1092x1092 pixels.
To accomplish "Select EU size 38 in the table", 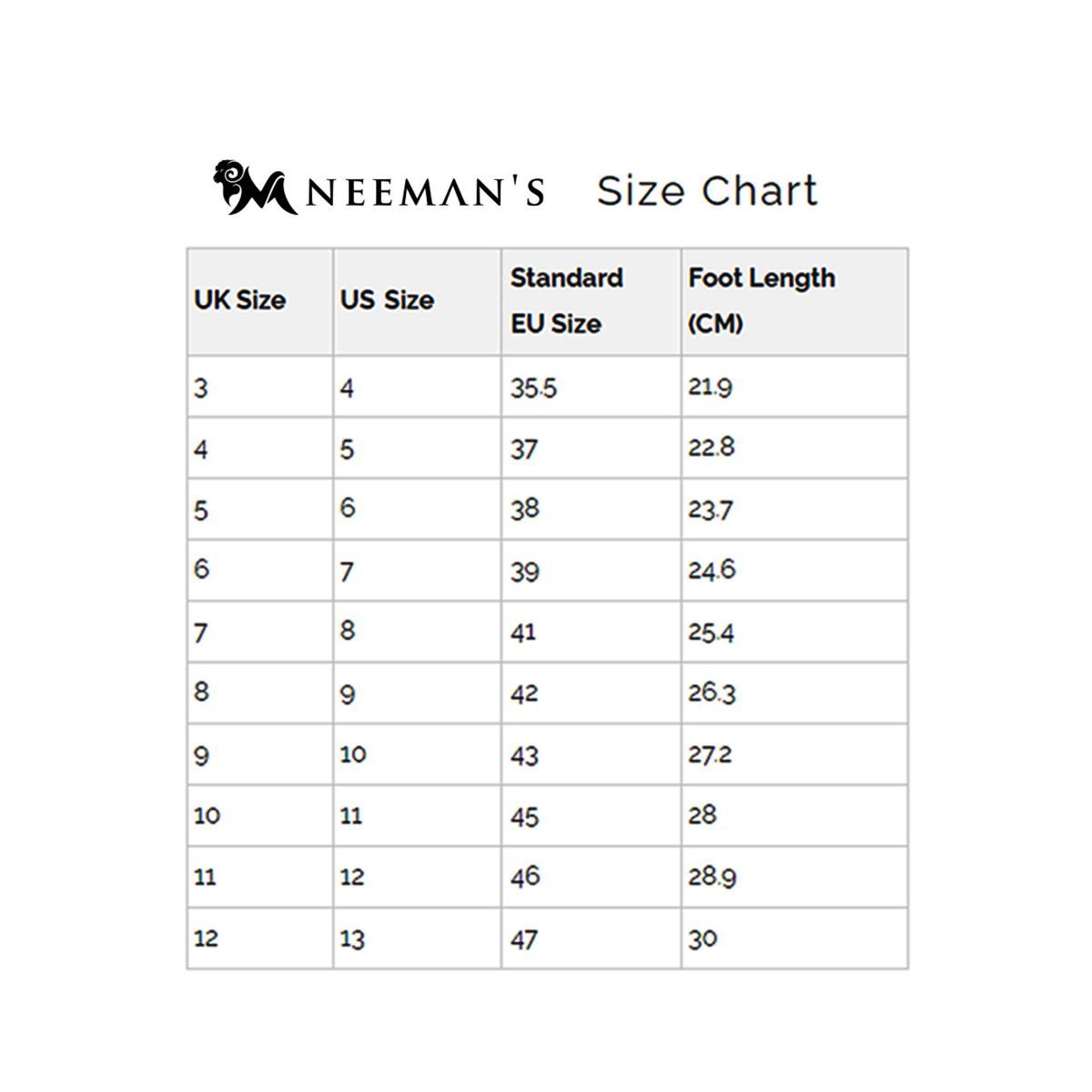I will pyautogui.click(x=524, y=509).
